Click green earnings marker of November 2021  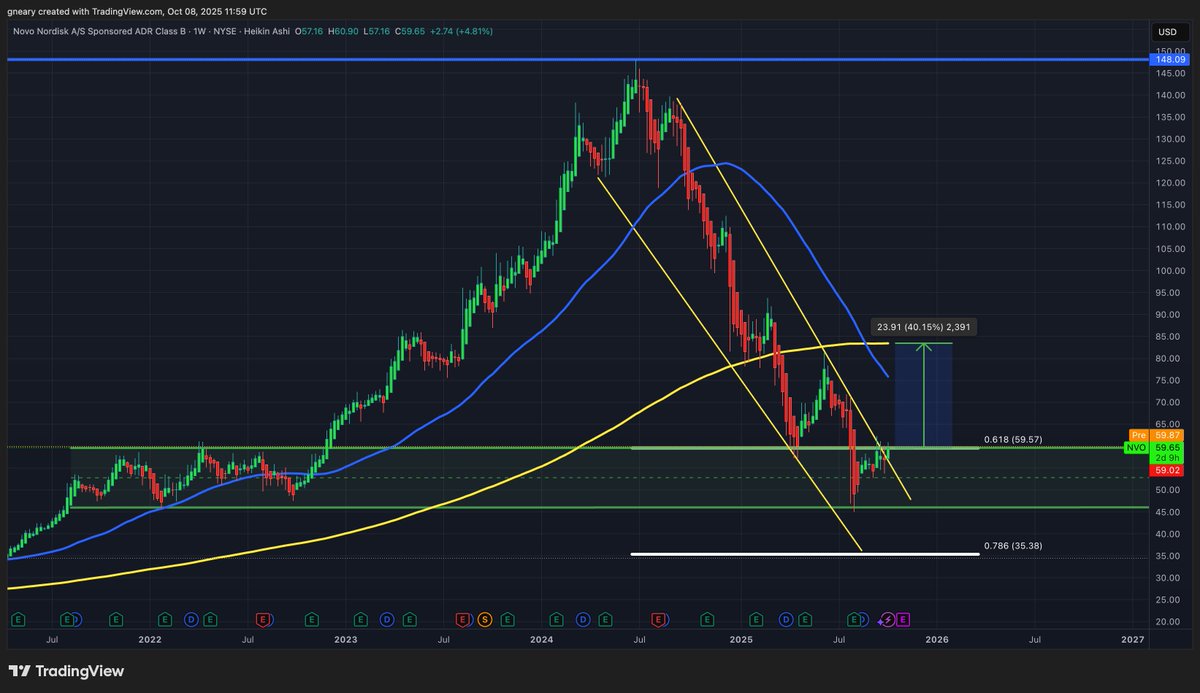(x=116, y=620)
